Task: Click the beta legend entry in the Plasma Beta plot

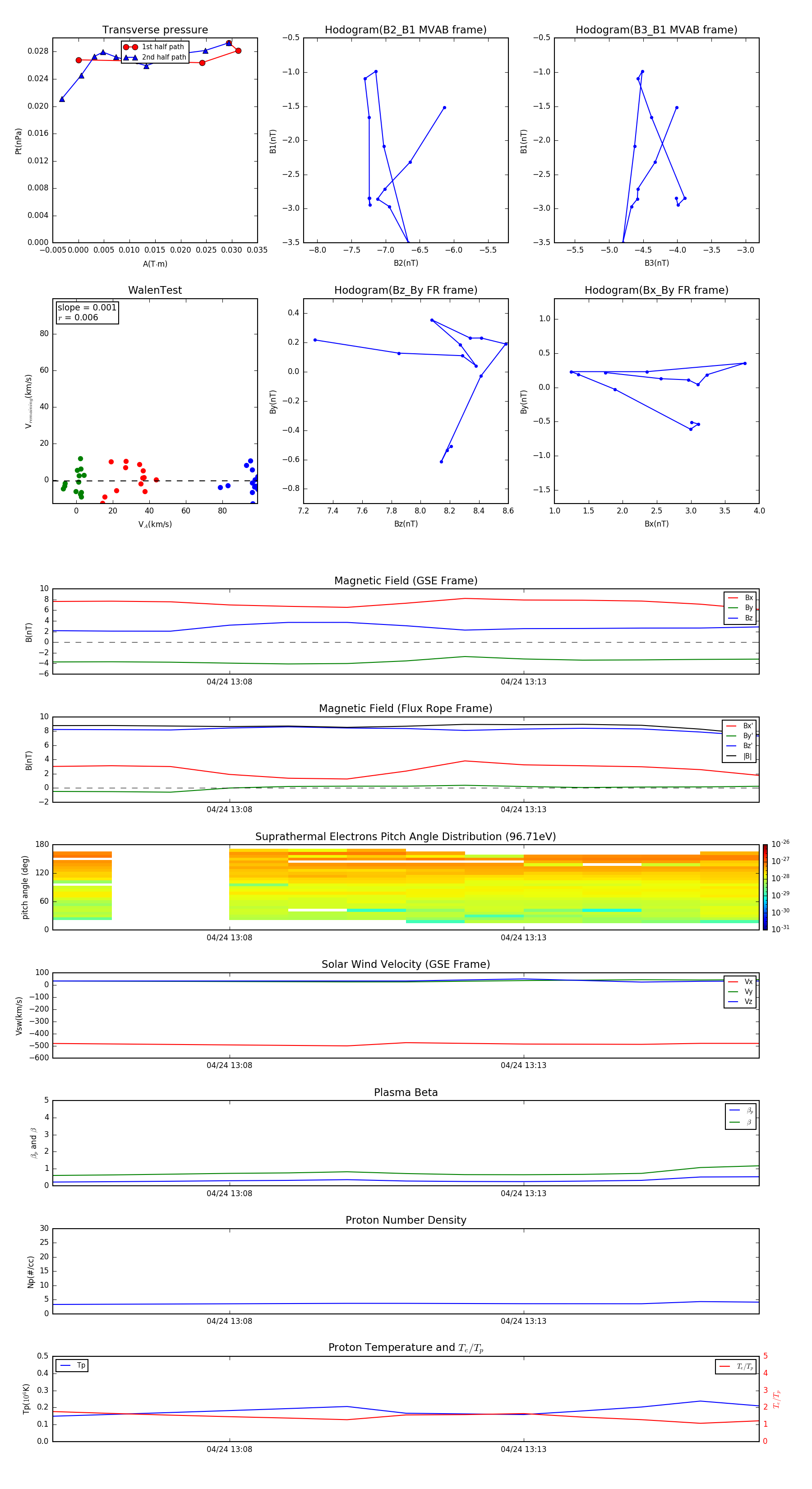Action: 741,1122
